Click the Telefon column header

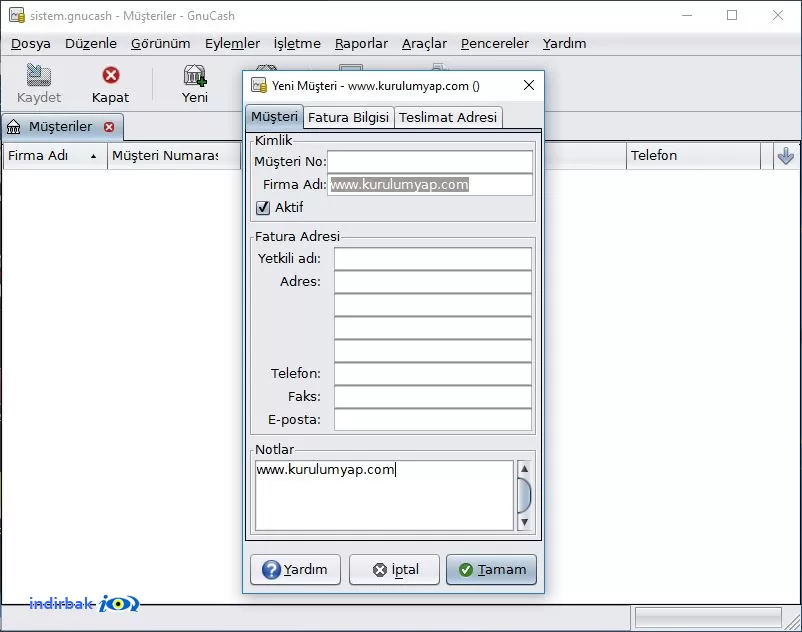(694, 155)
